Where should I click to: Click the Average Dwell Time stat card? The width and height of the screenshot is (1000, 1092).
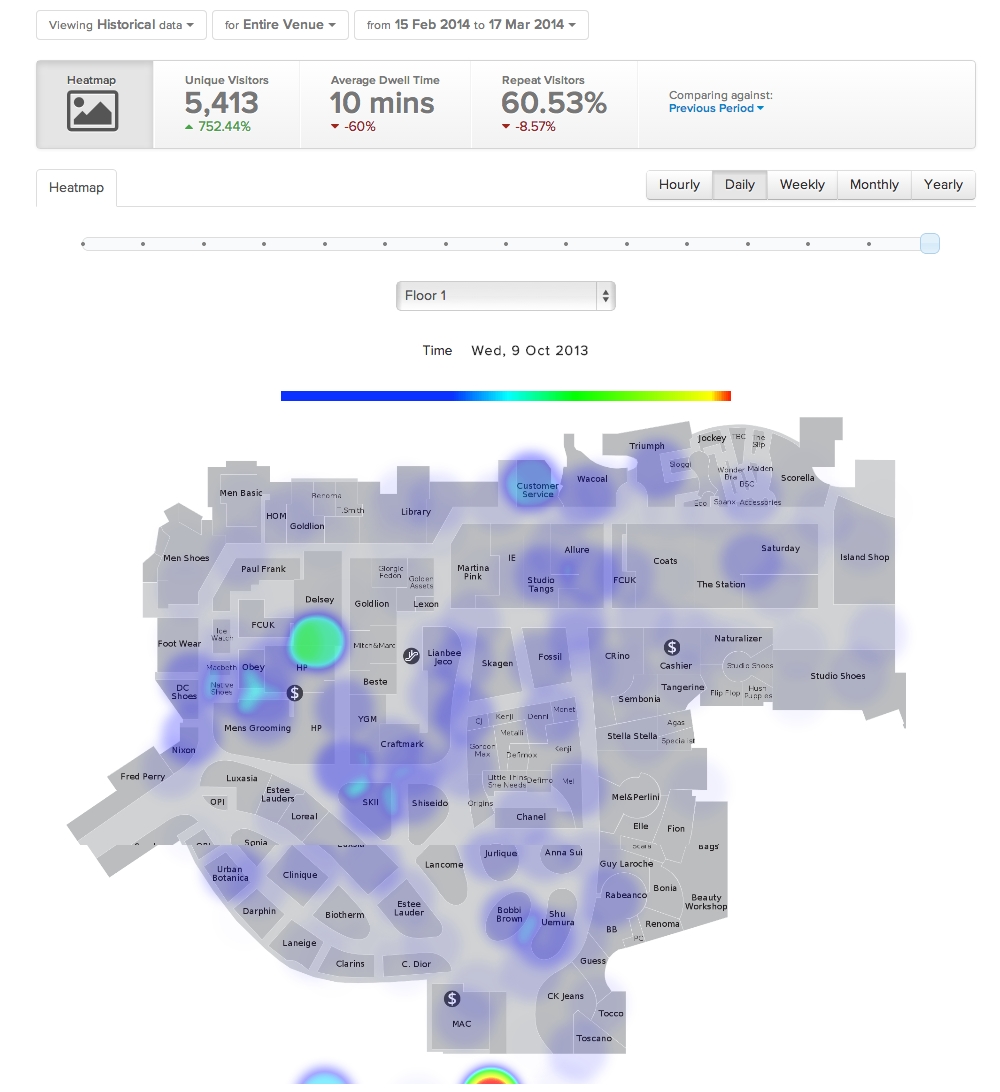(x=385, y=104)
